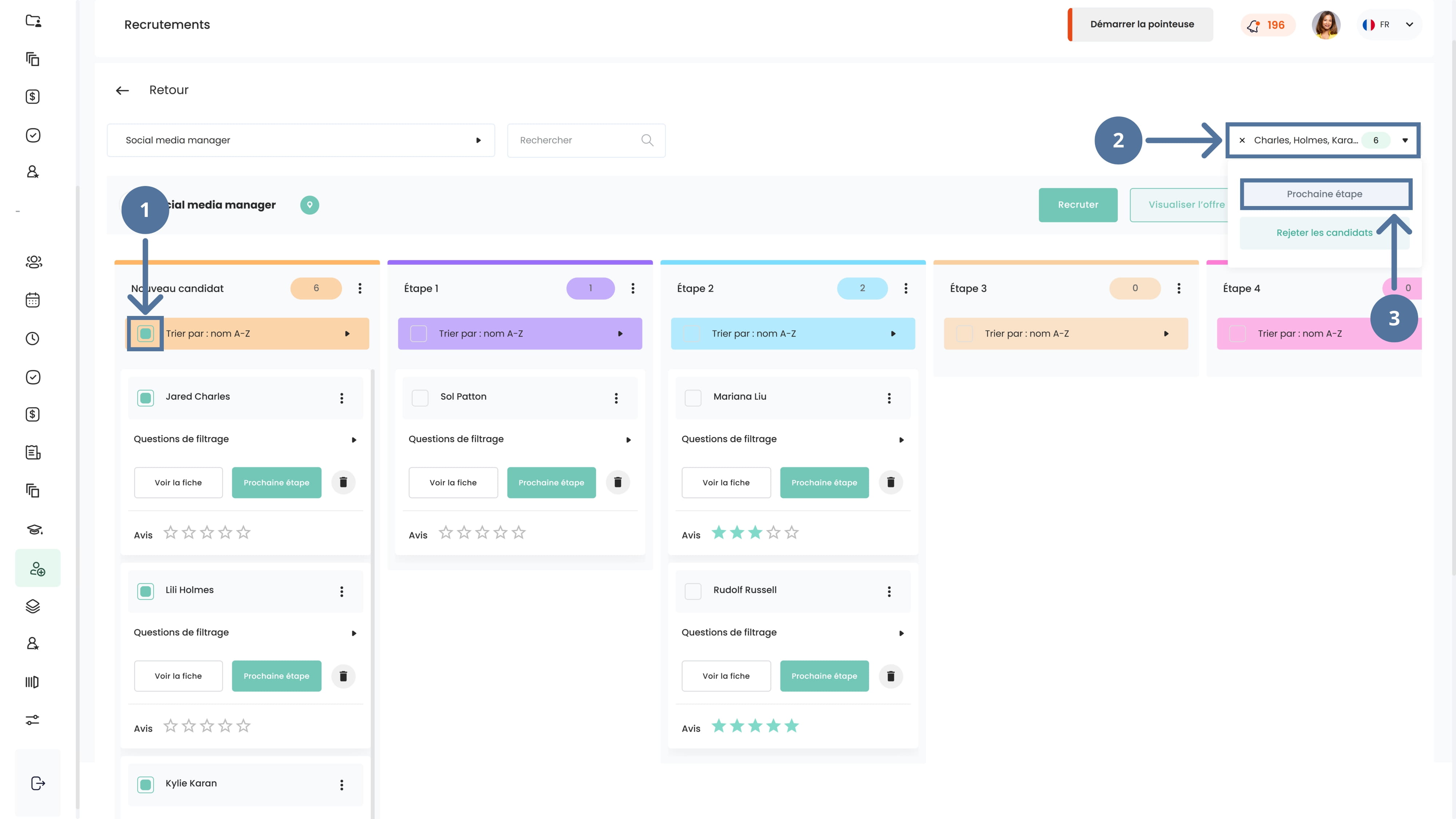1456x819 pixels.
Task: Open the Social media manager job dropdown
Action: [x=301, y=140]
